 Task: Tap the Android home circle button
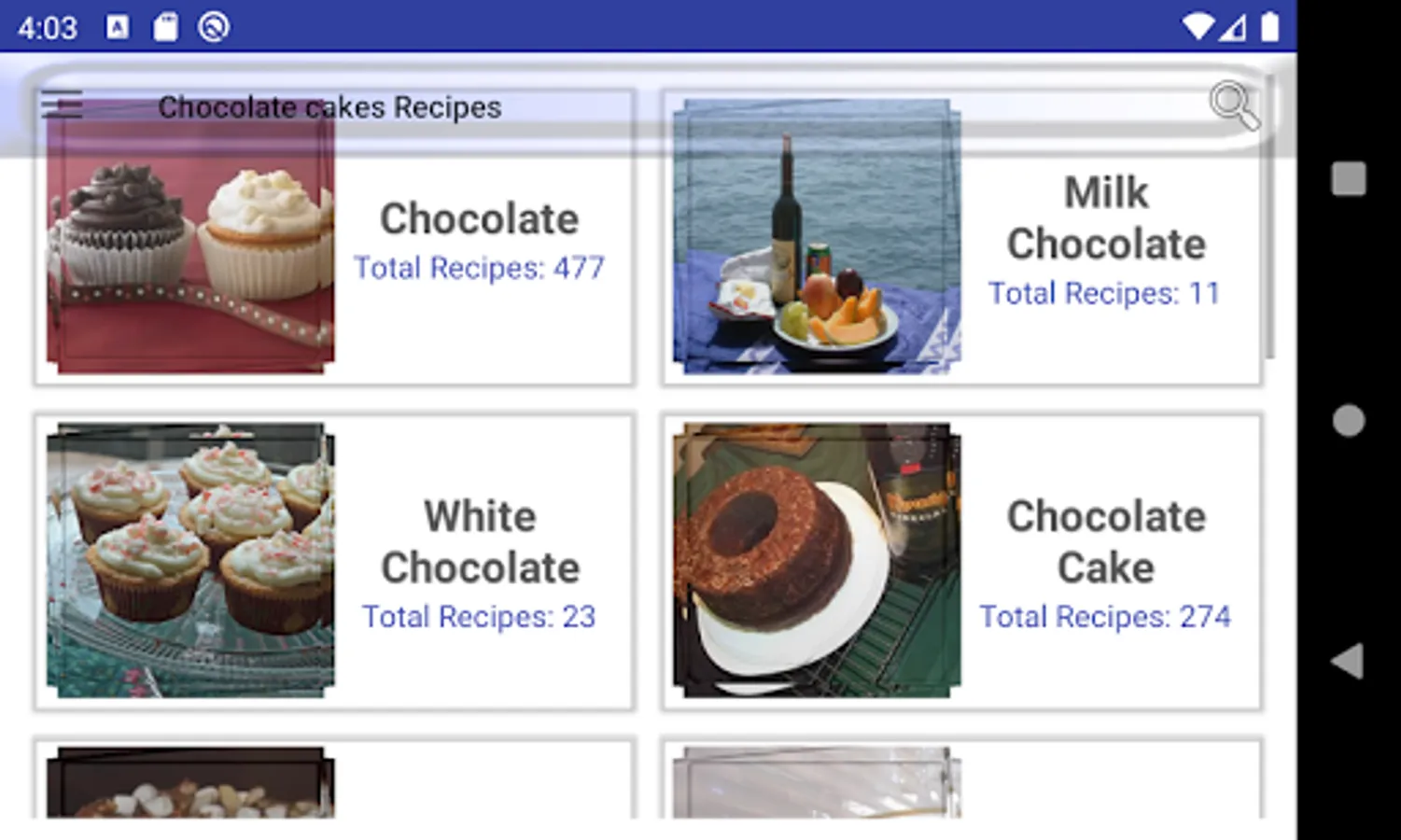[1348, 420]
